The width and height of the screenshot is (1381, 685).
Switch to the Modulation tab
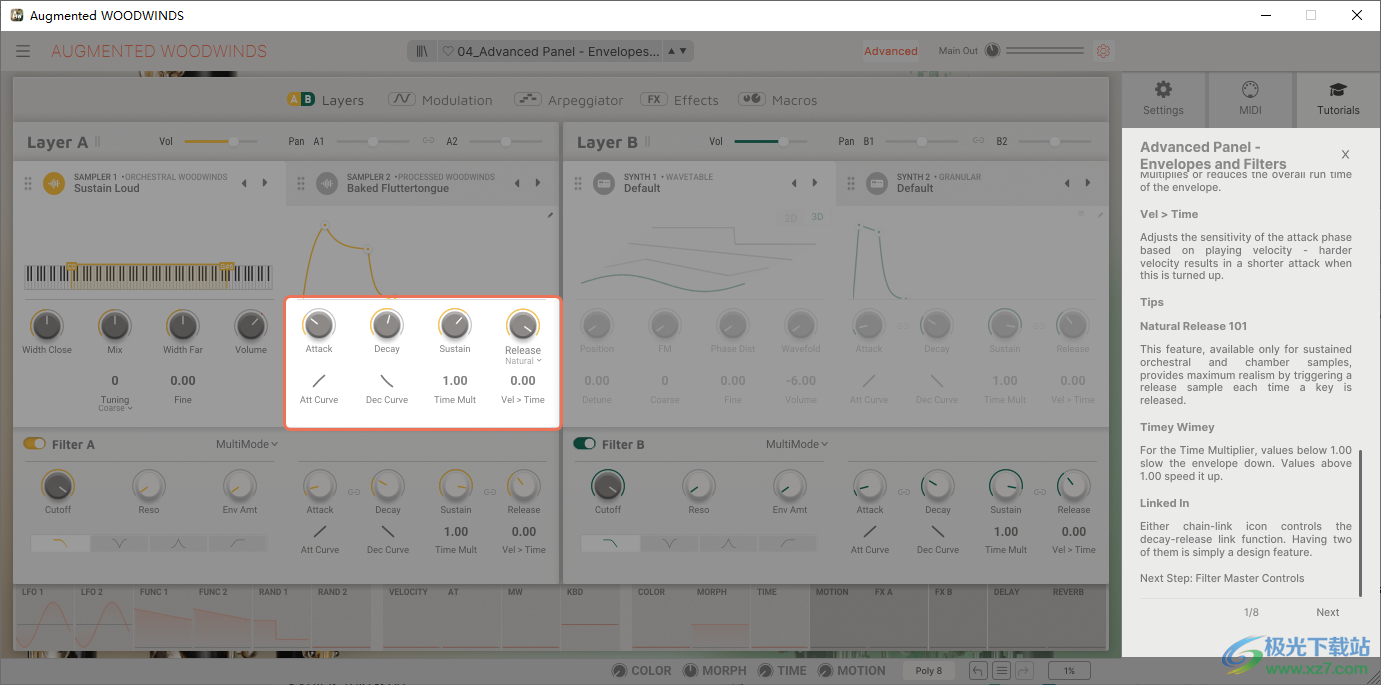click(441, 100)
